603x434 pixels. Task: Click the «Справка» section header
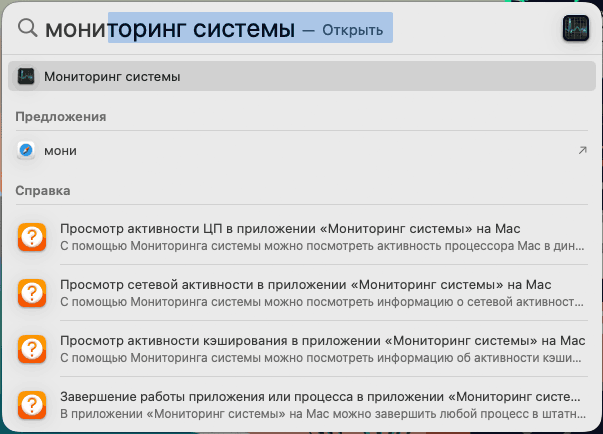point(43,191)
